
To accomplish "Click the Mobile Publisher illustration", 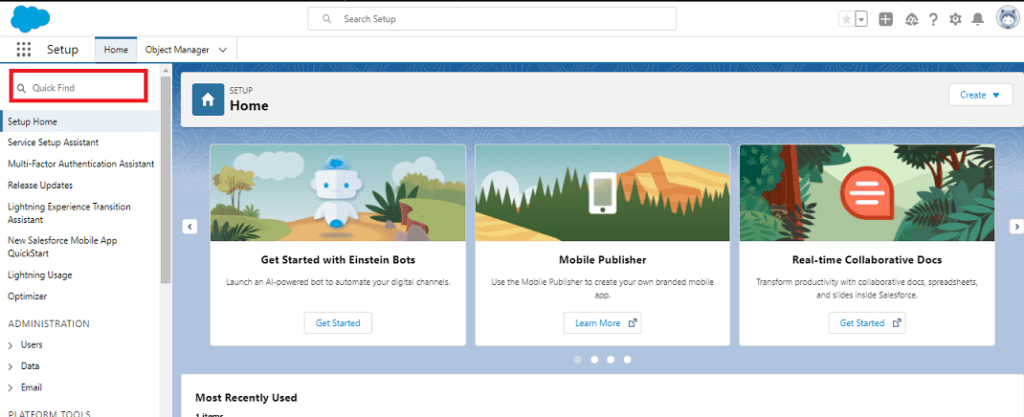I will (x=602, y=193).
